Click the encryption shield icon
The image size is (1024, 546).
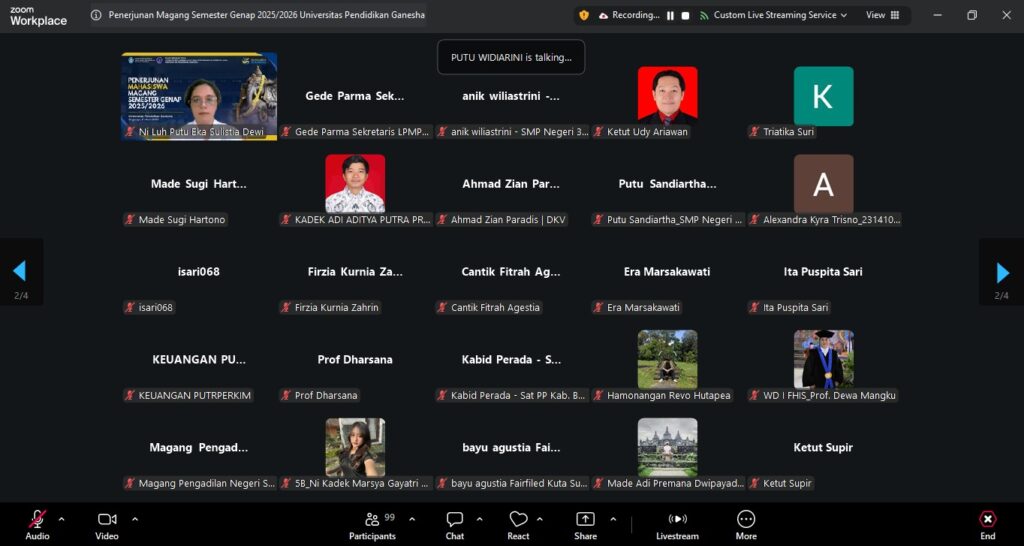coord(583,15)
